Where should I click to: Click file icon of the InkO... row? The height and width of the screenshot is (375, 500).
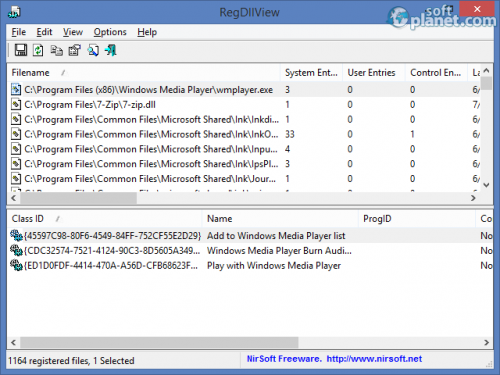(x=16, y=134)
